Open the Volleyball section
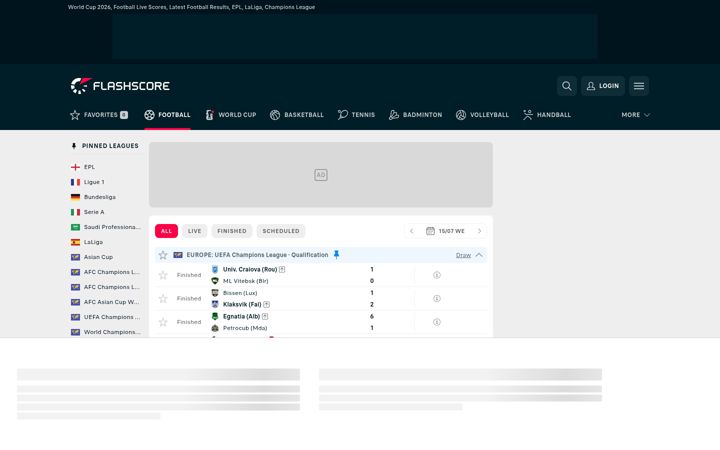Screen dimensions: 720x450 [x=482, y=115]
